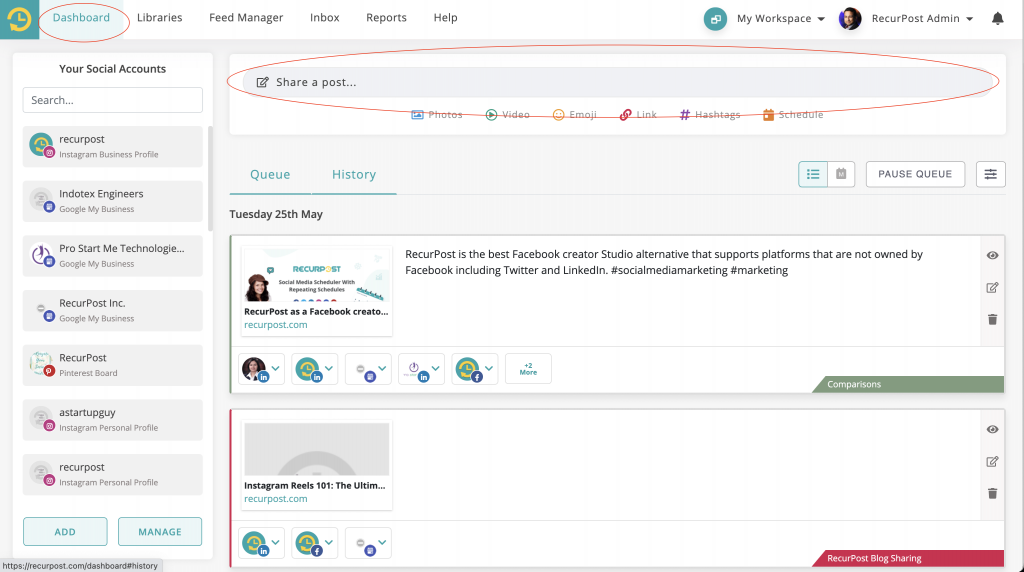
Task: Delete the Instagram Reels 101 post
Action: point(992,494)
